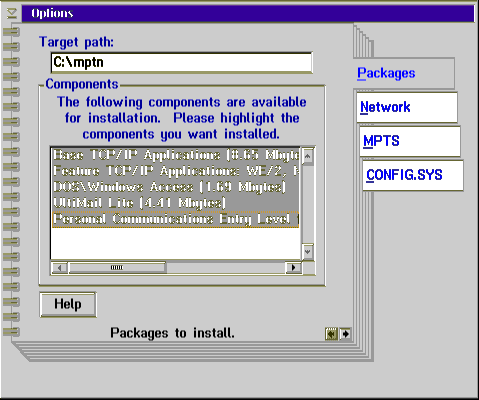
Task: Click inside the Target path field
Action: [x=182, y=62]
